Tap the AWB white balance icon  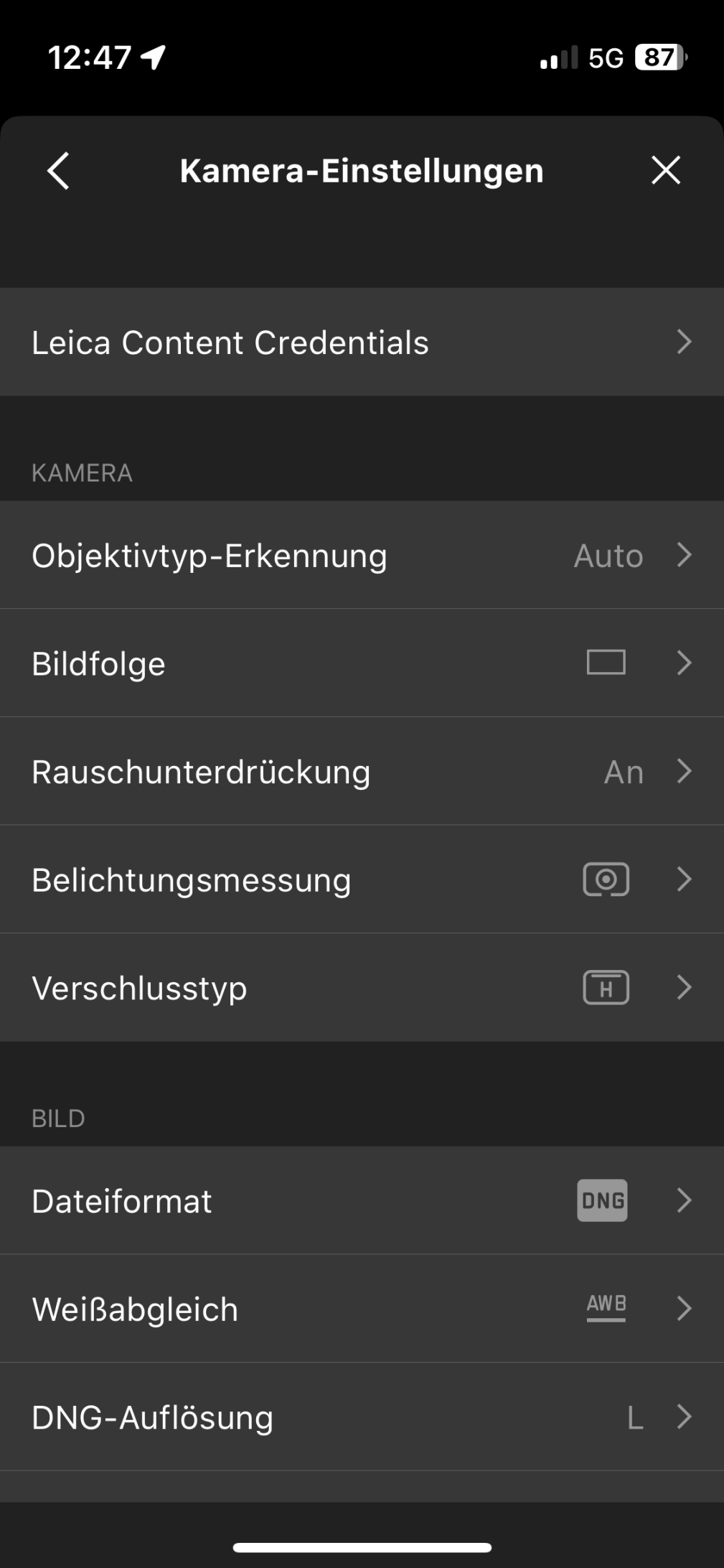tap(606, 1308)
